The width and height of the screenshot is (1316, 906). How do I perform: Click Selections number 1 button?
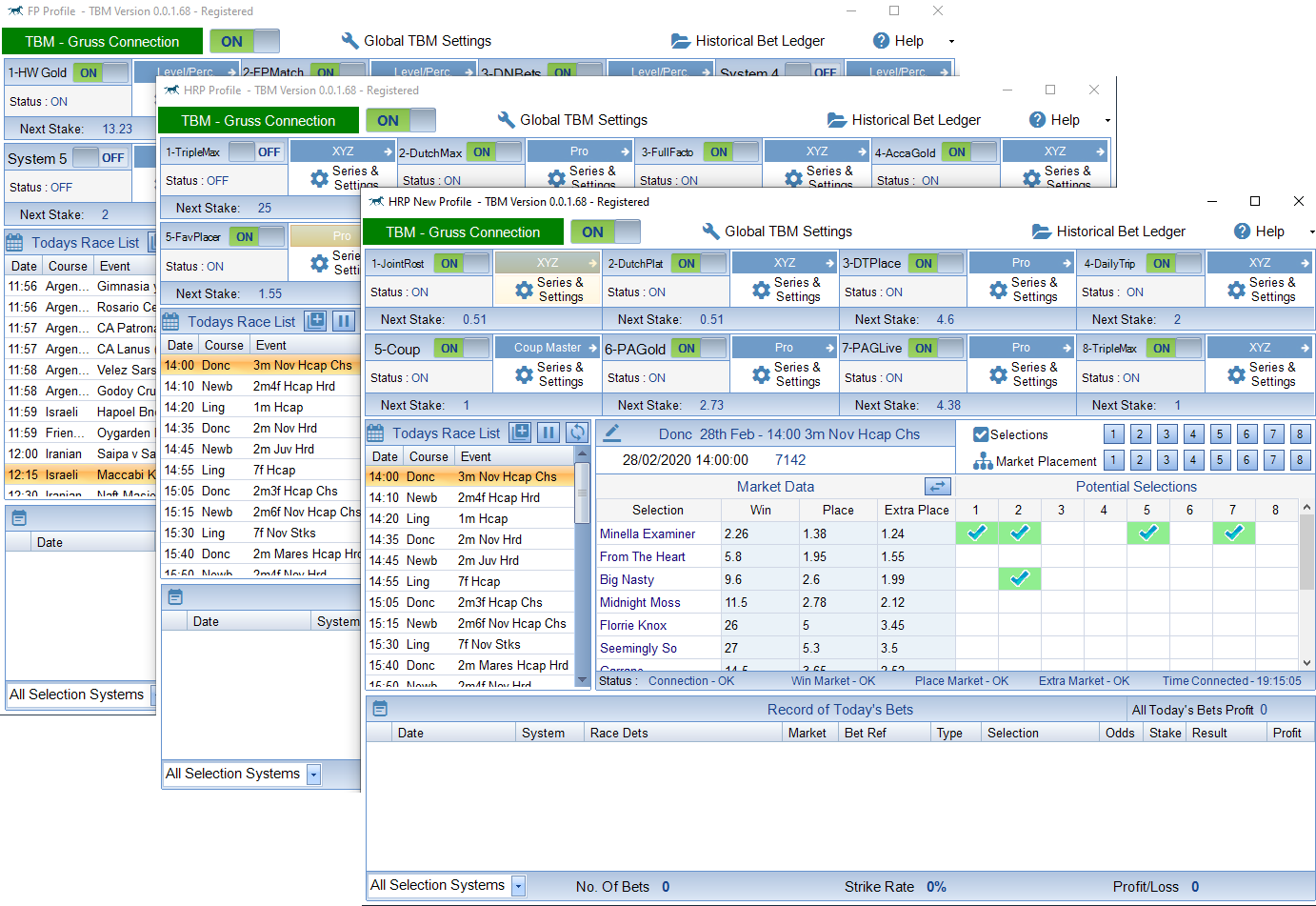point(1113,434)
